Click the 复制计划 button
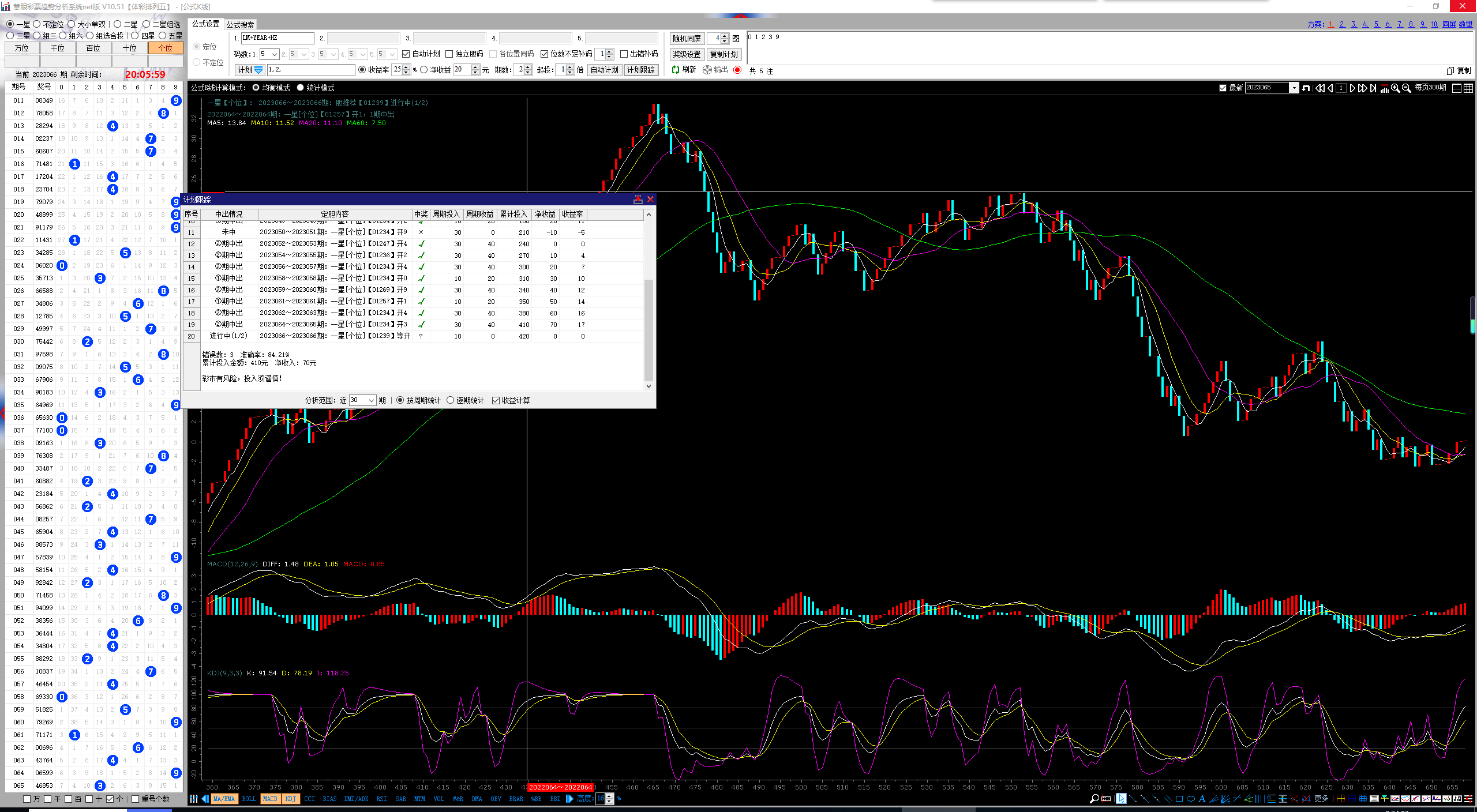This screenshot has width=1477, height=812. [x=723, y=54]
